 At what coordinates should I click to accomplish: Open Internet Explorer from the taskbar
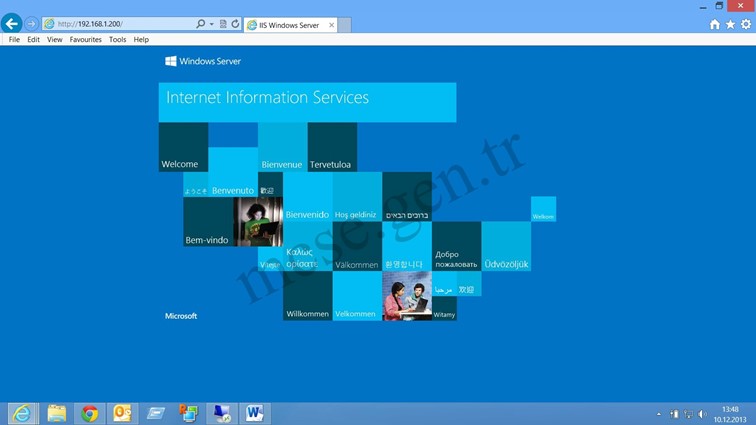22,413
